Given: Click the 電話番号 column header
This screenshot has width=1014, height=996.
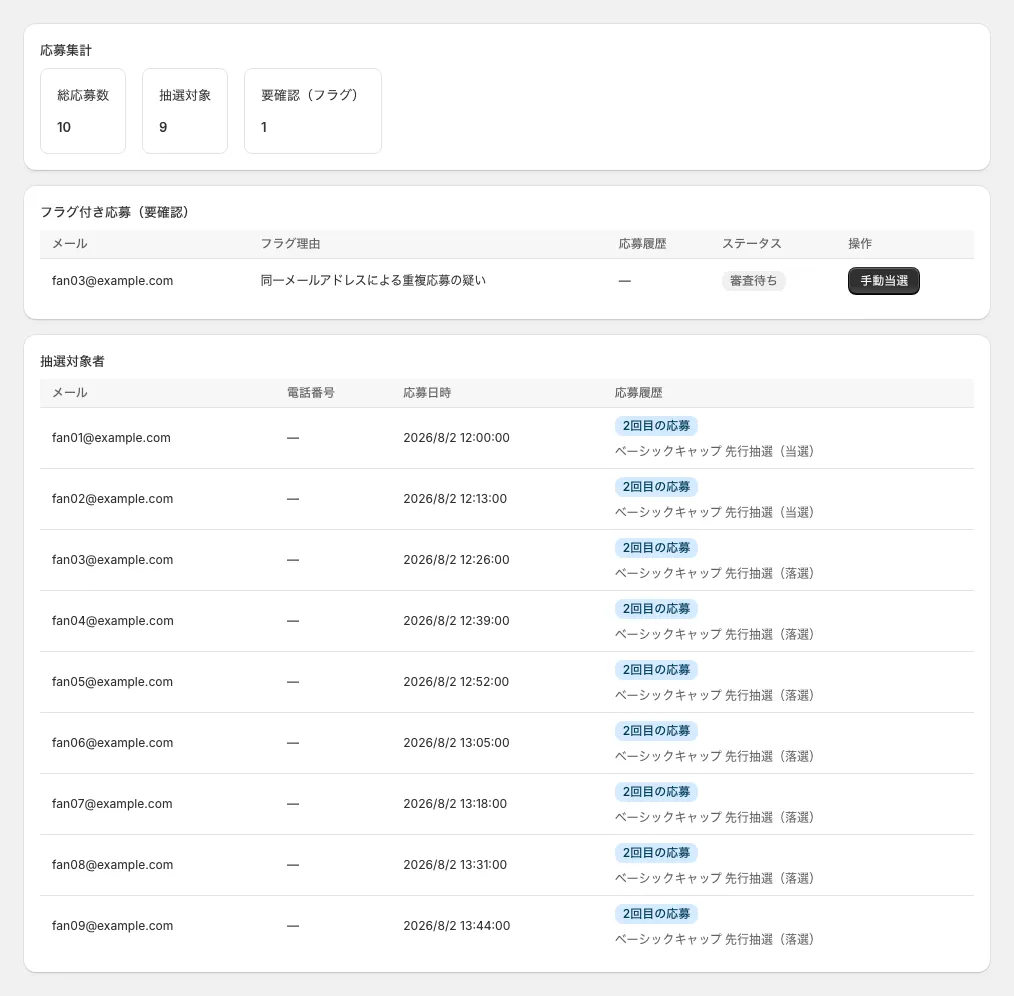Looking at the screenshot, I should point(310,393).
